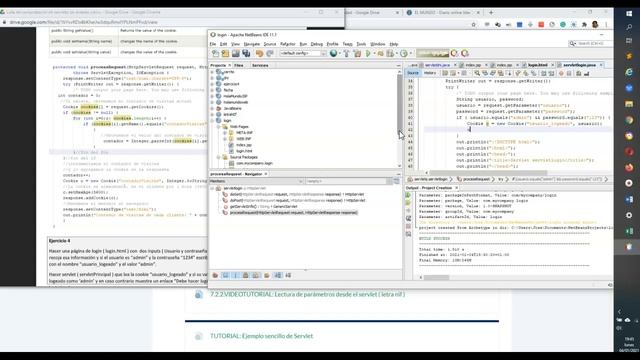Toggle the Show Static Members navigator filter
This screenshot has width=640, height=360.
tap(236, 276)
